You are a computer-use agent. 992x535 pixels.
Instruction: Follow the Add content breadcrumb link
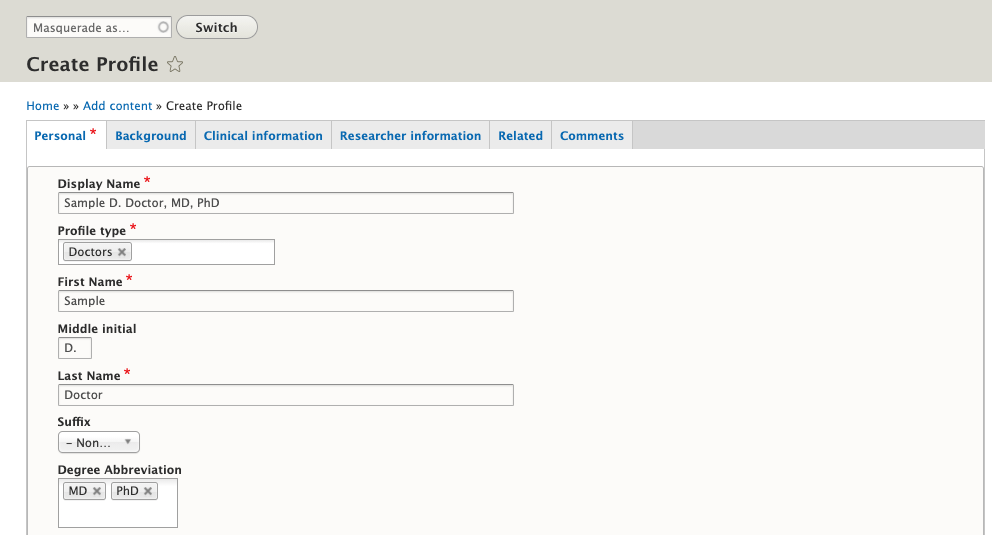[117, 106]
